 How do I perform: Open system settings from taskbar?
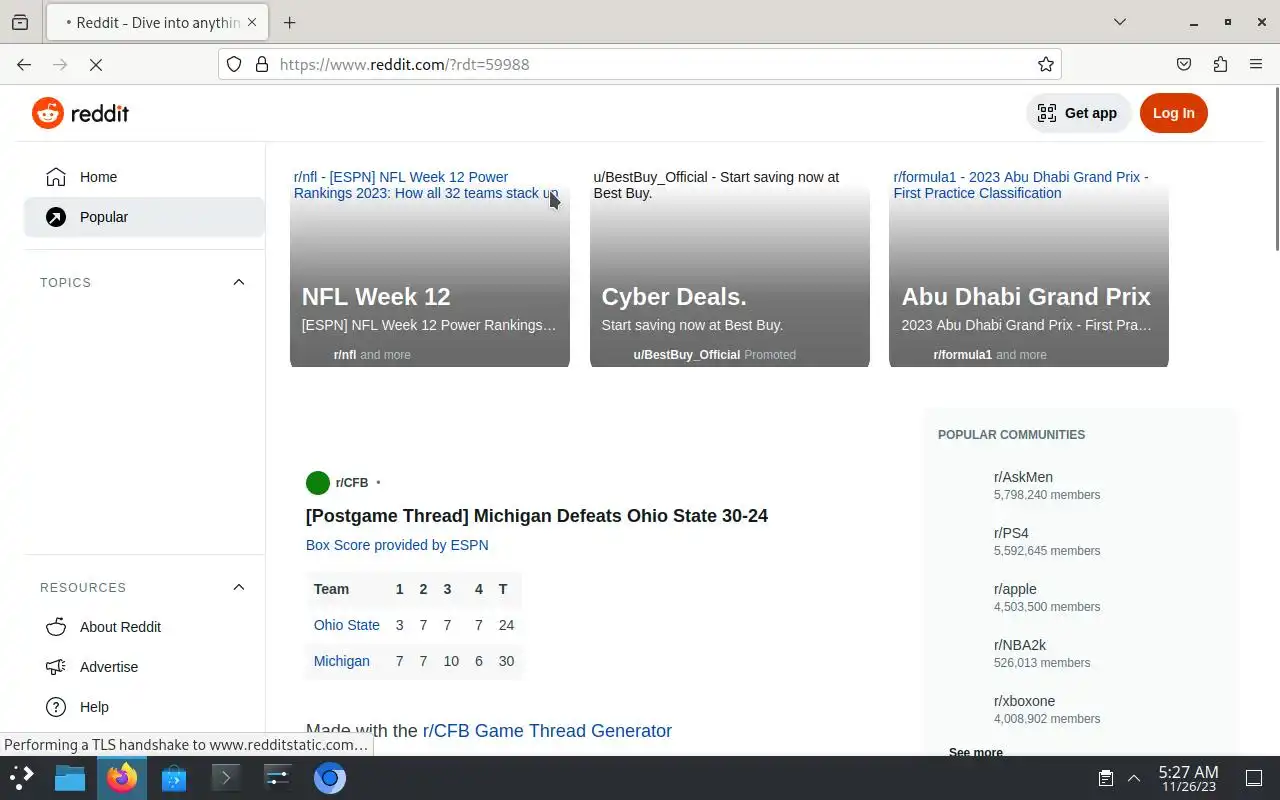(278, 777)
